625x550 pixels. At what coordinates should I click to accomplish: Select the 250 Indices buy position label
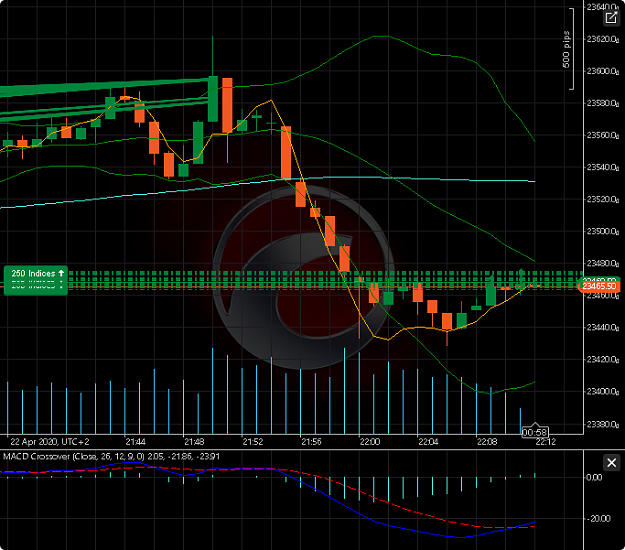(x=36, y=274)
